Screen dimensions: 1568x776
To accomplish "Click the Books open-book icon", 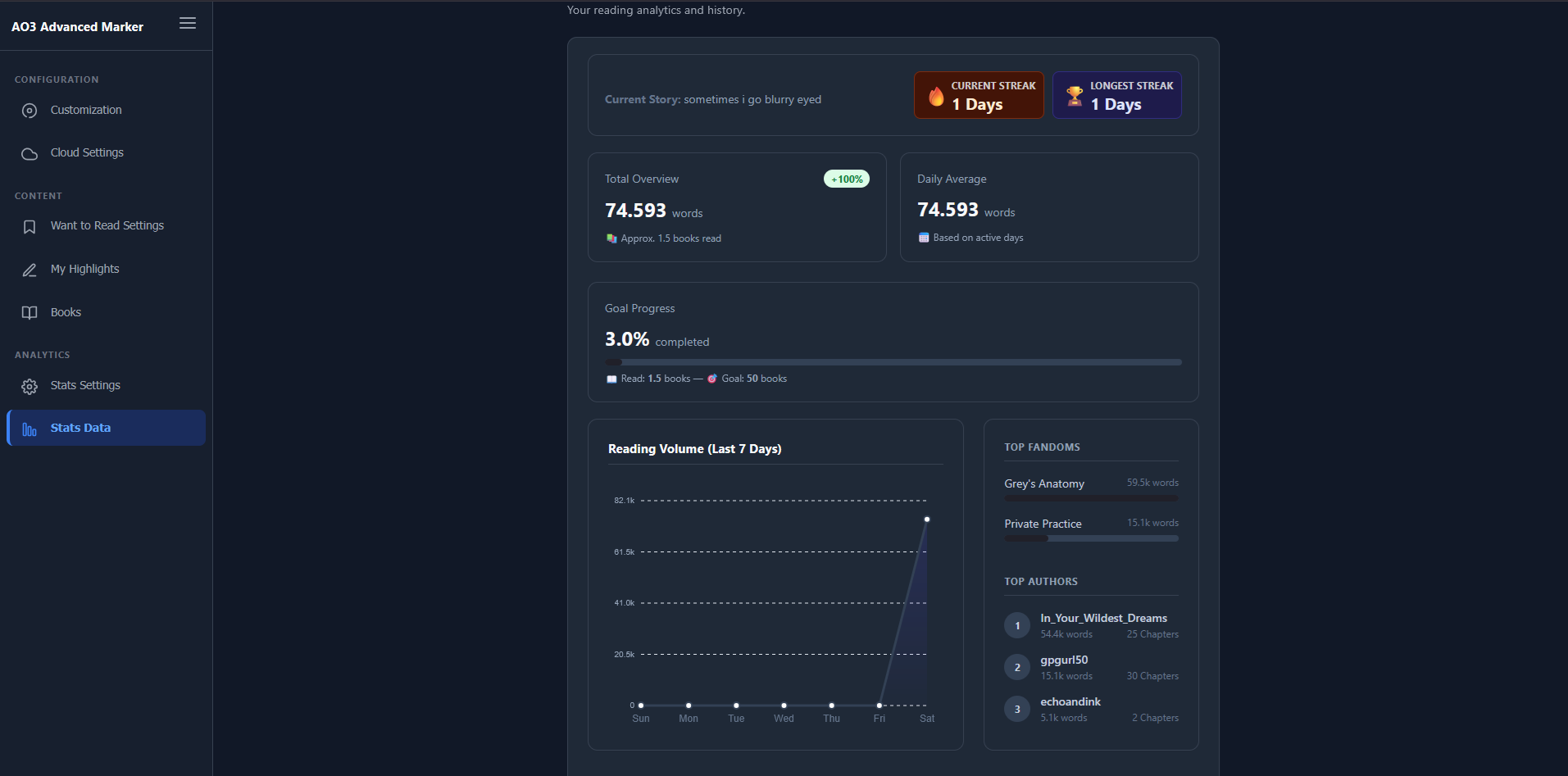I will tap(30, 313).
